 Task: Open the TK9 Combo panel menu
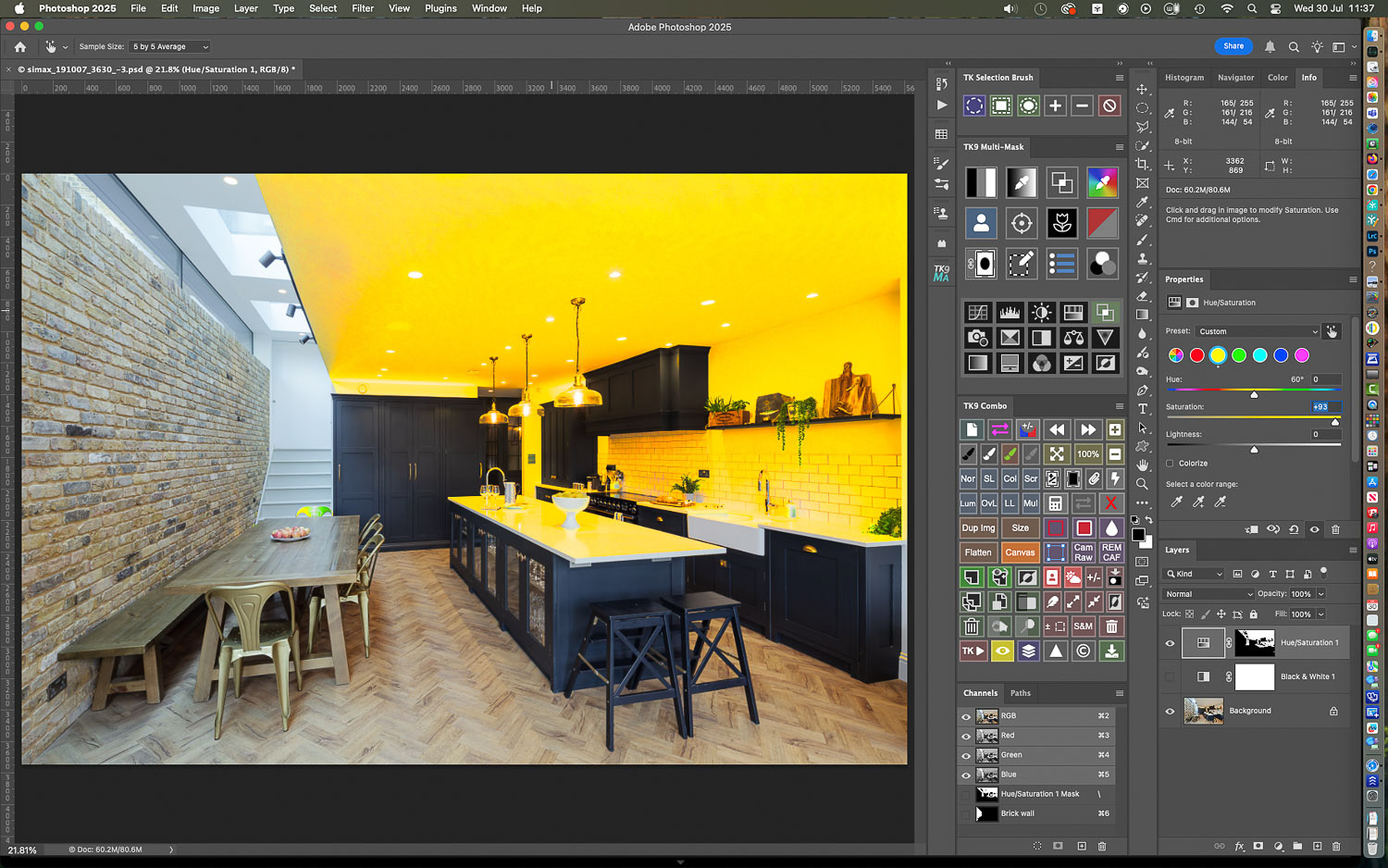(1120, 406)
